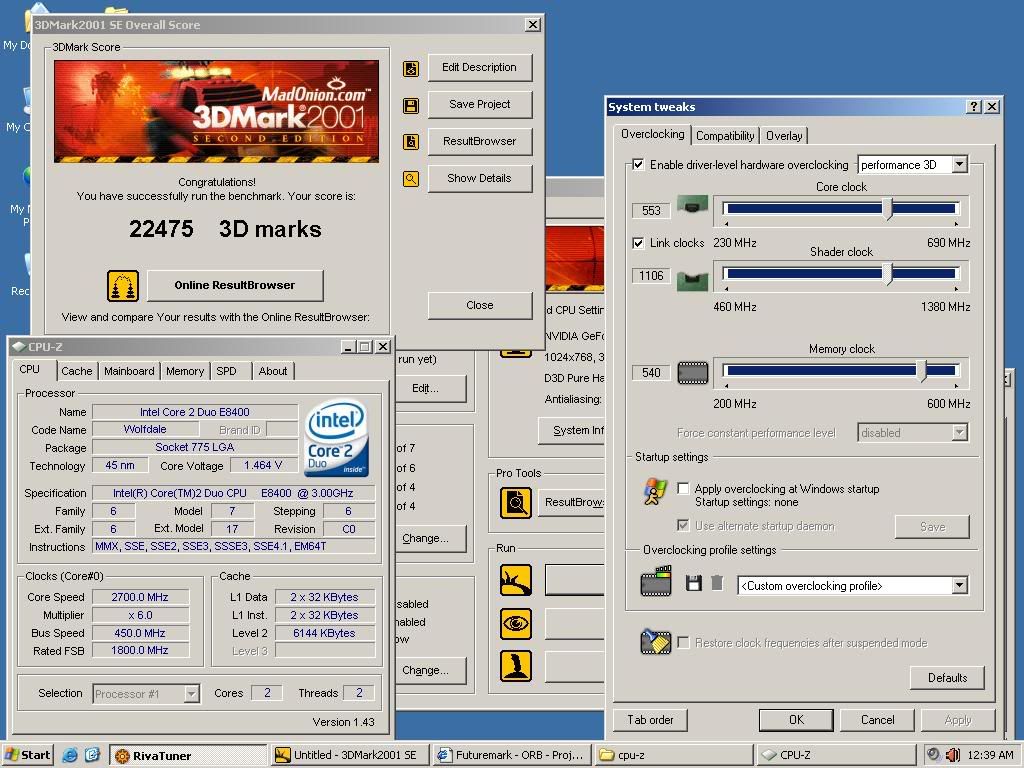Click the Tab order button
Screen dimensions: 1024x768
point(650,720)
